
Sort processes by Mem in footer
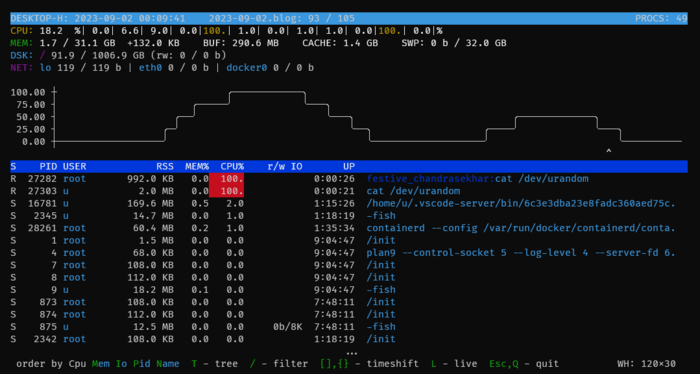pyautogui.click(x=101, y=364)
